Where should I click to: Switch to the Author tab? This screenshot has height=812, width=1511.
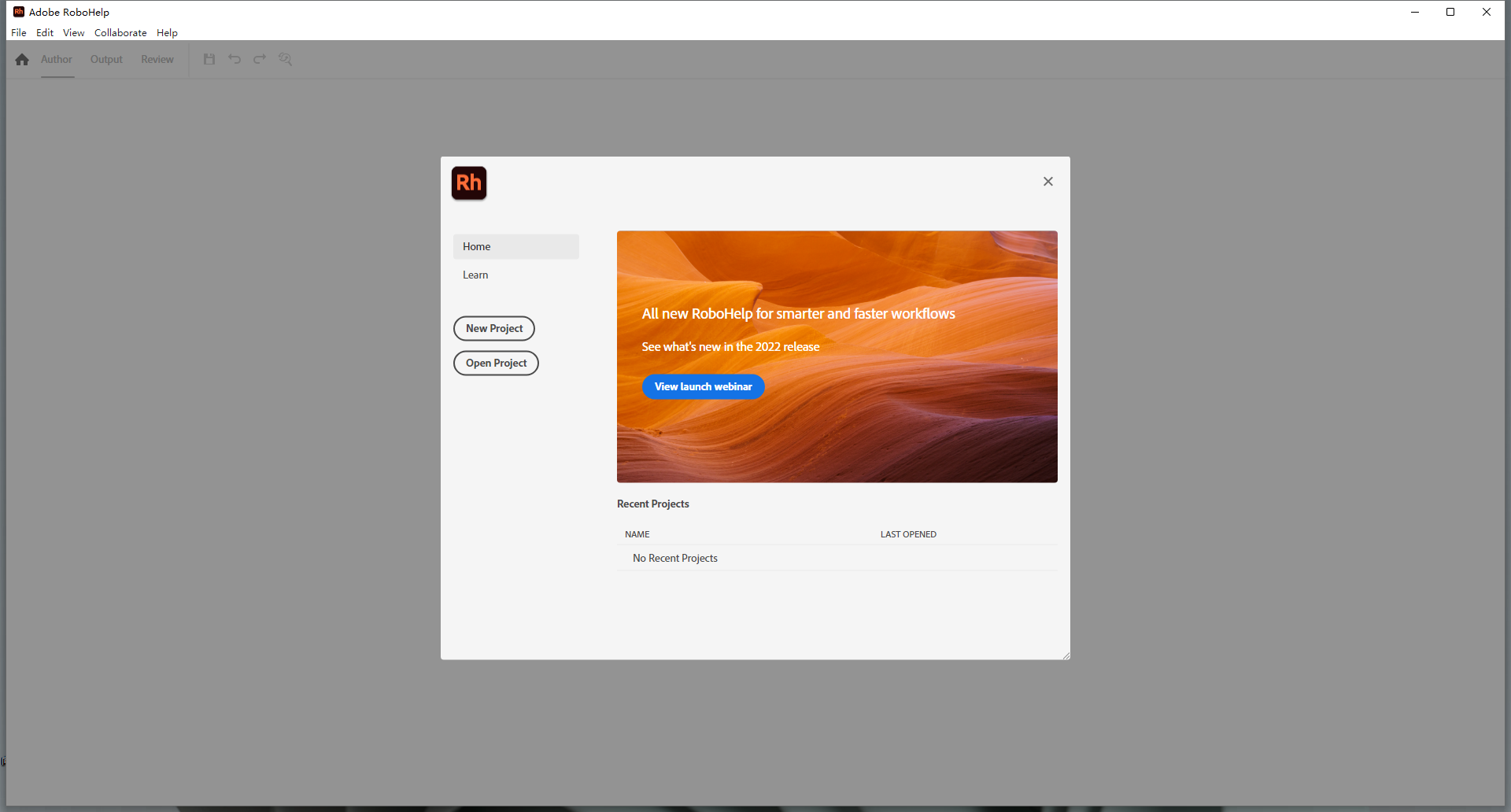57,60
